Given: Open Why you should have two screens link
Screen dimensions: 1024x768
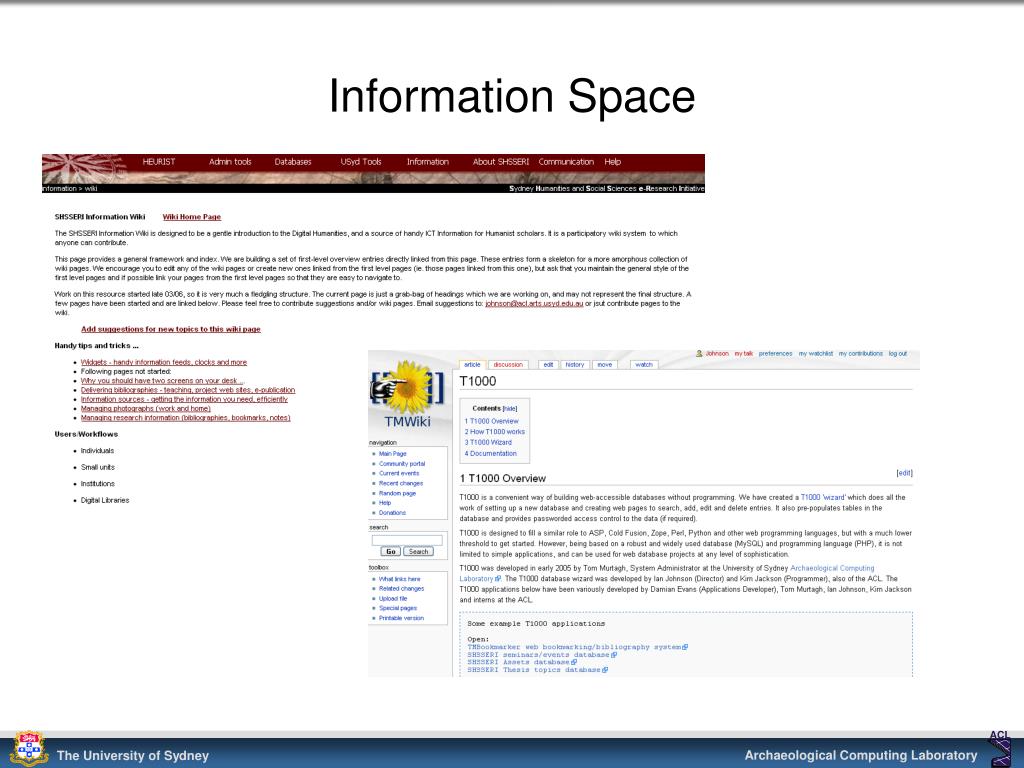Looking at the screenshot, I should tap(162, 381).
